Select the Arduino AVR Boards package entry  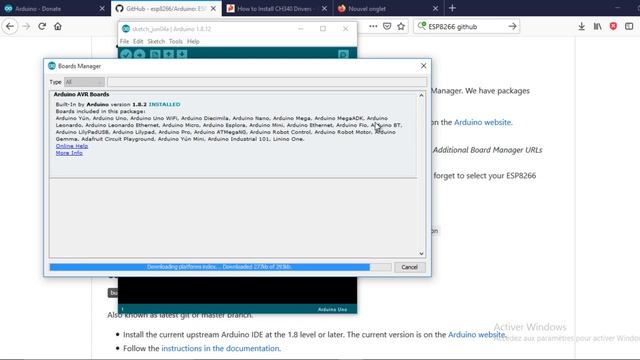(233, 134)
